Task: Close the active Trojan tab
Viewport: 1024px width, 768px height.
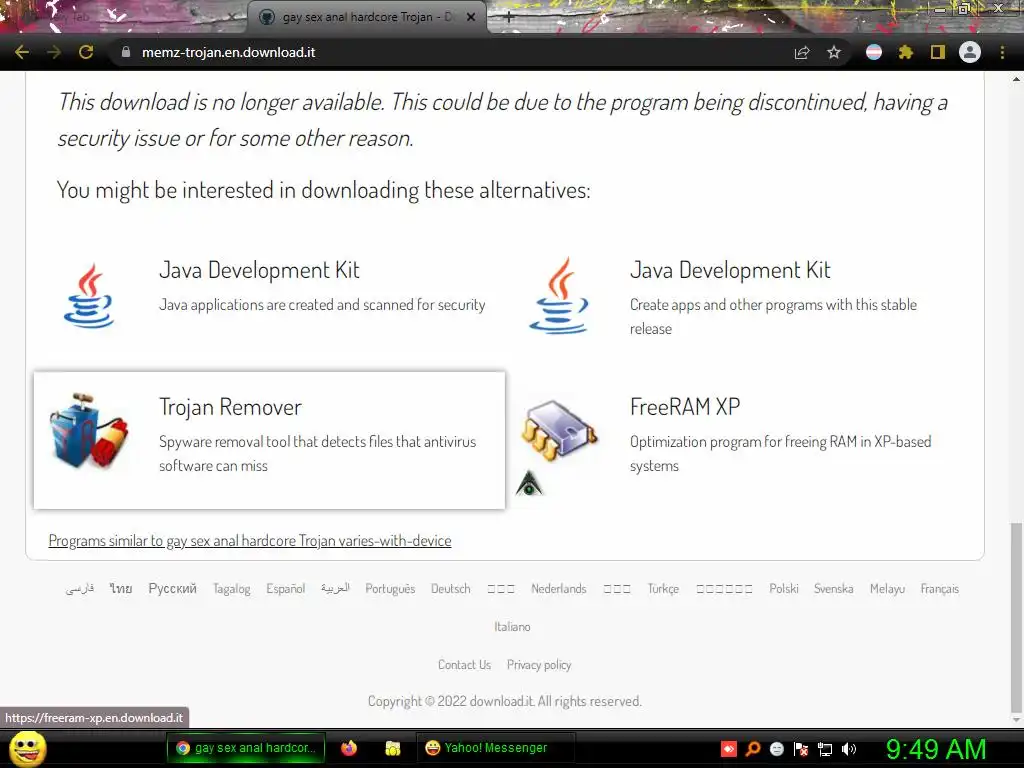Action: click(471, 18)
